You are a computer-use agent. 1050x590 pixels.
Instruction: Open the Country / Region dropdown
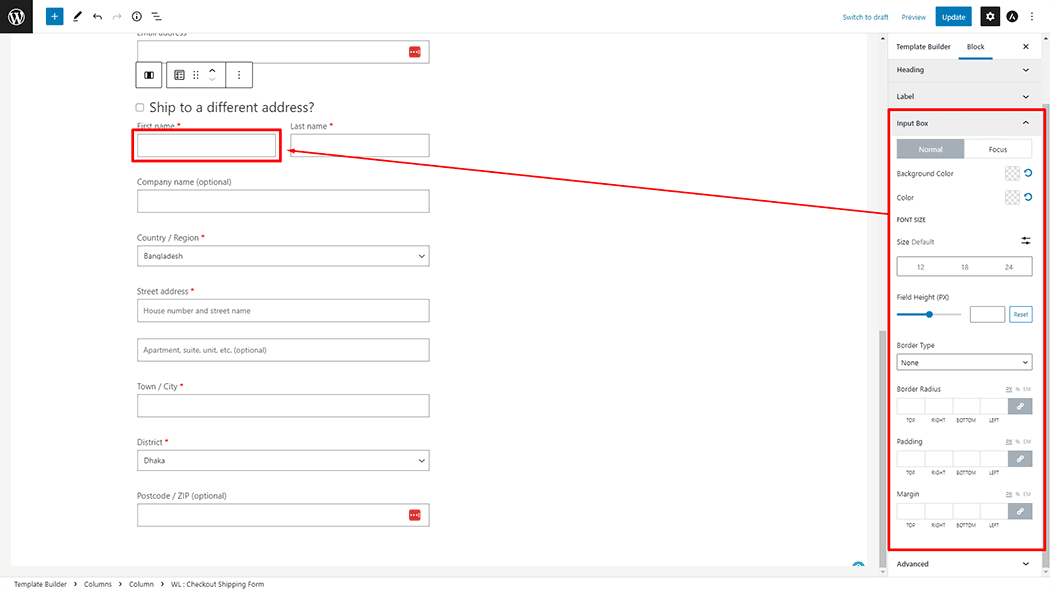pyautogui.click(x=283, y=256)
